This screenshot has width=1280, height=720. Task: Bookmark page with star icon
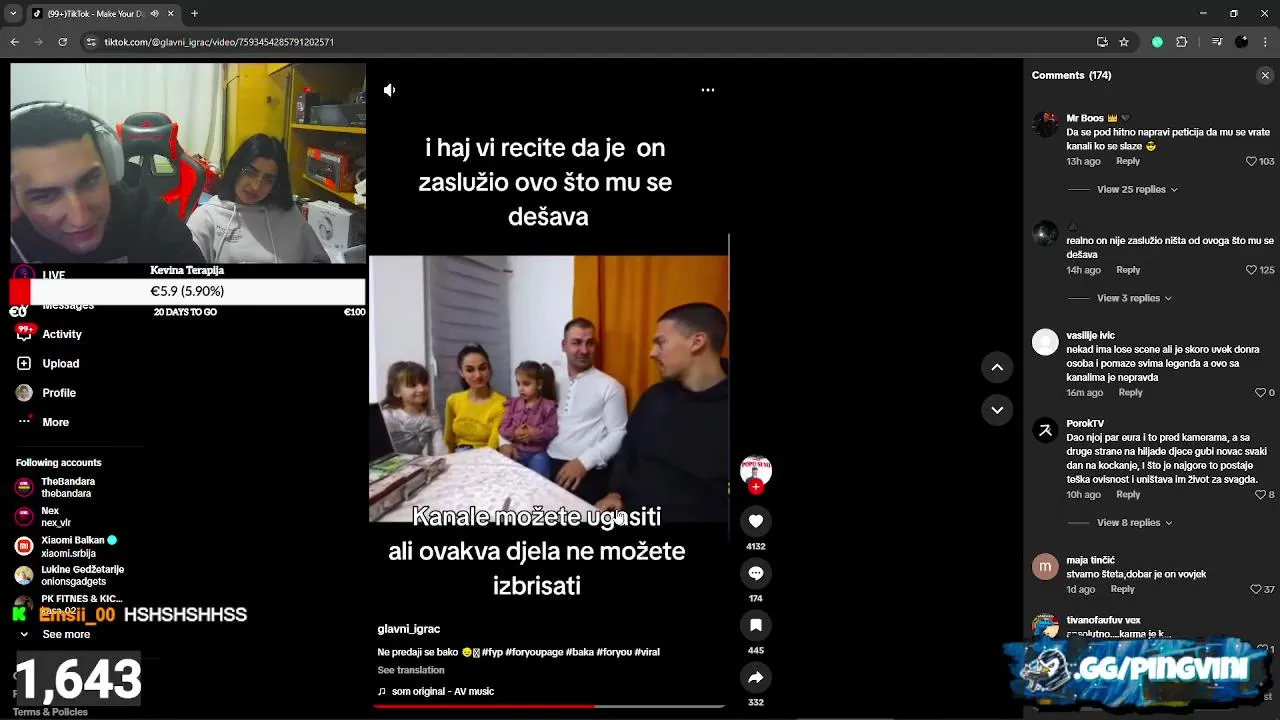coord(1124,42)
